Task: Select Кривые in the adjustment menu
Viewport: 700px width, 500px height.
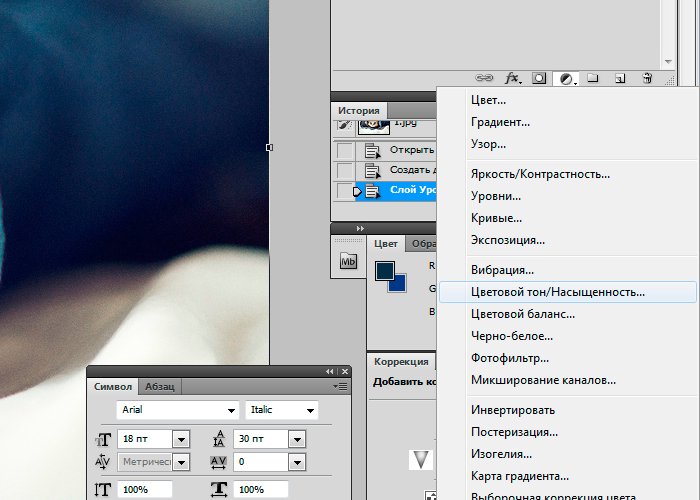Action: (x=496, y=218)
